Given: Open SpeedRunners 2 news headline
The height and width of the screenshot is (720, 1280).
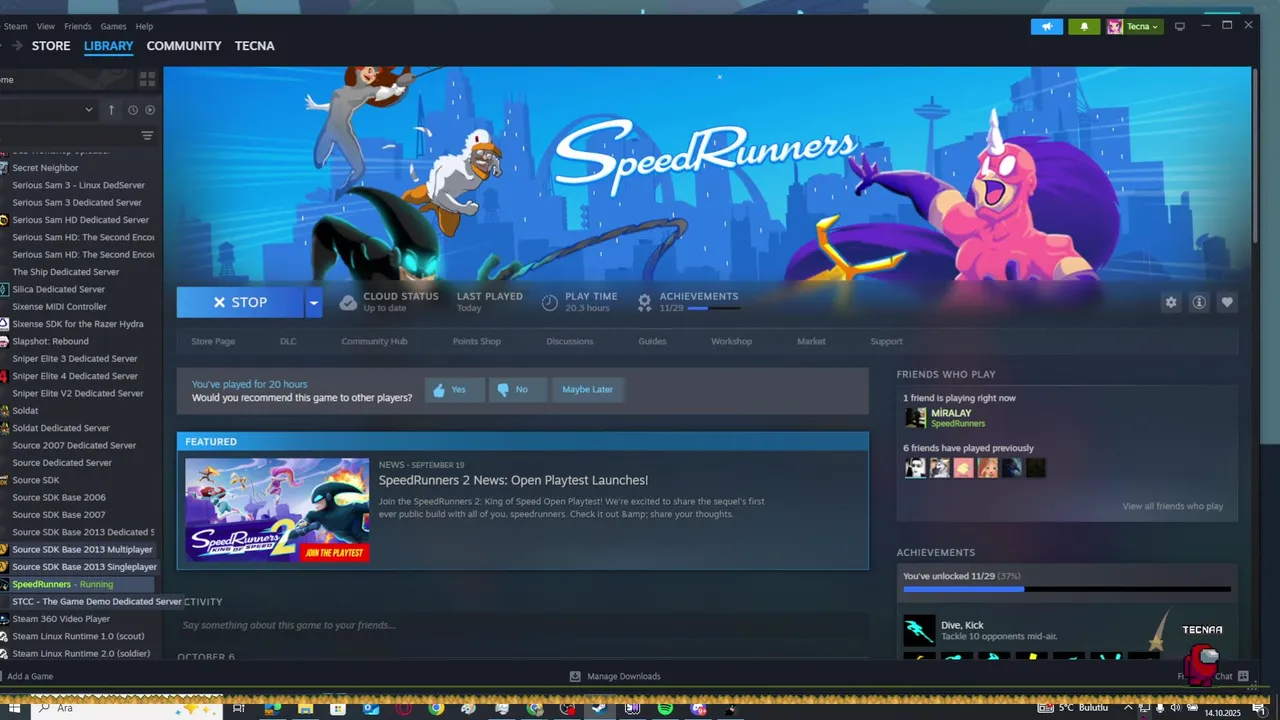Looking at the screenshot, I should (513, 480).
